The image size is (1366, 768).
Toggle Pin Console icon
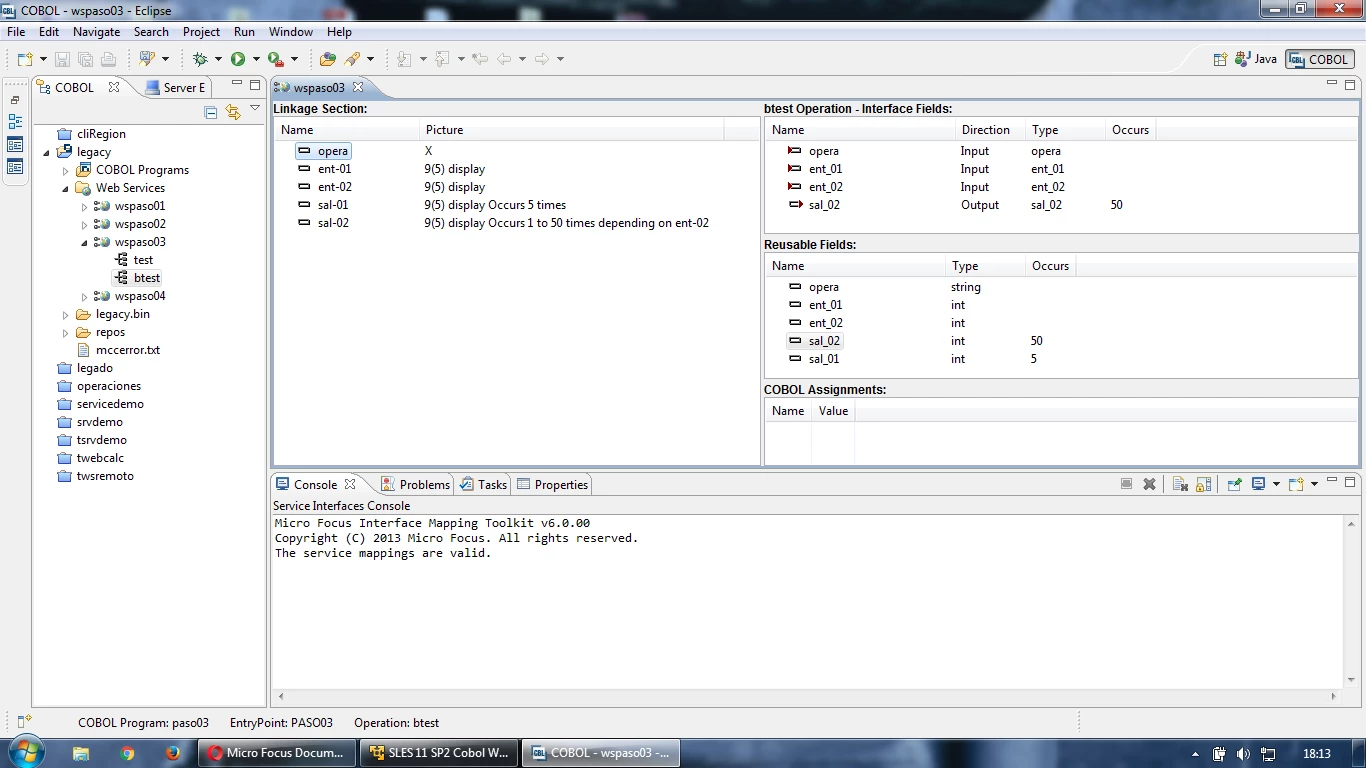point(1234,484)
